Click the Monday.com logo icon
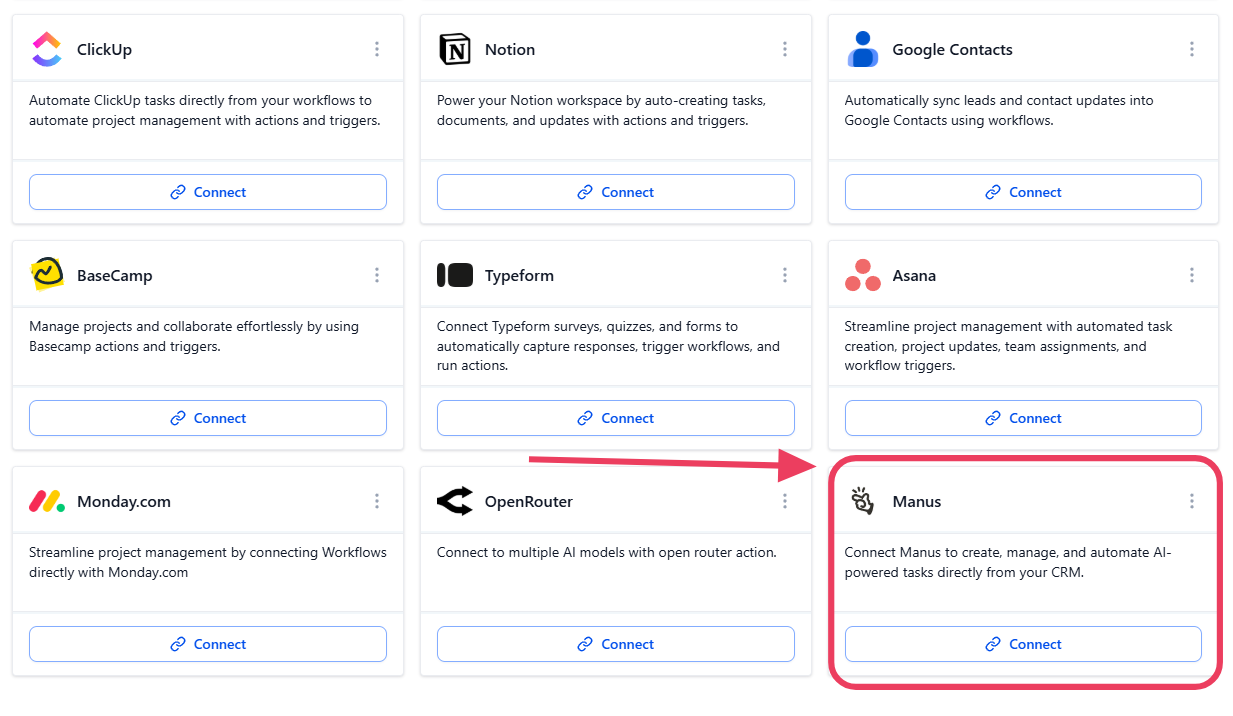 47,501
